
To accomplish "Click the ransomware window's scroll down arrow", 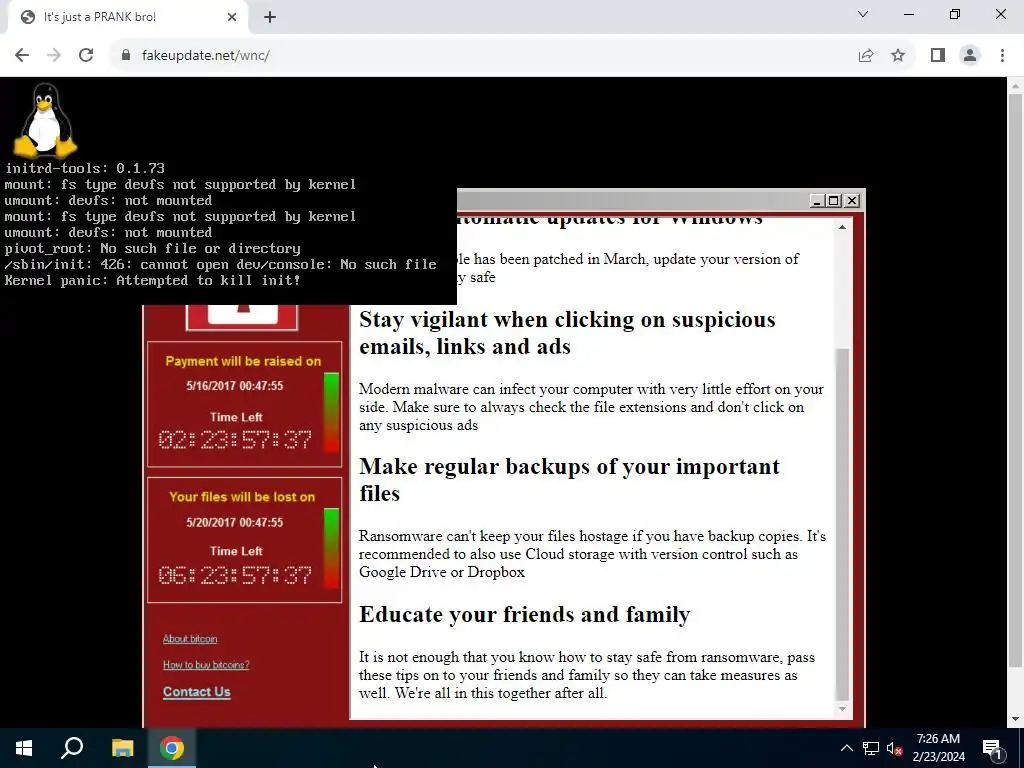I will pos(842,709).
